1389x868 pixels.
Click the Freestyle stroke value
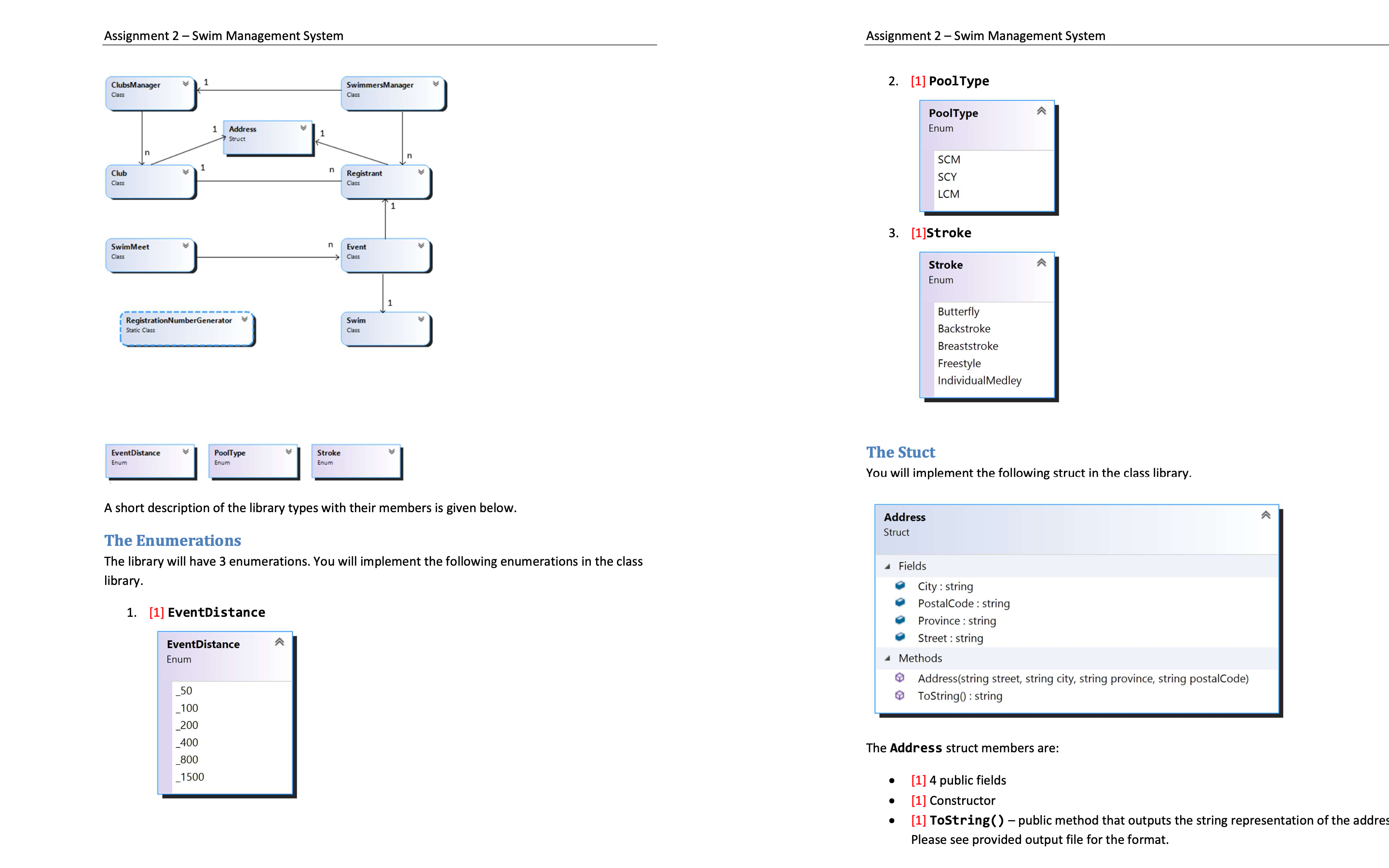coord(959,364)
